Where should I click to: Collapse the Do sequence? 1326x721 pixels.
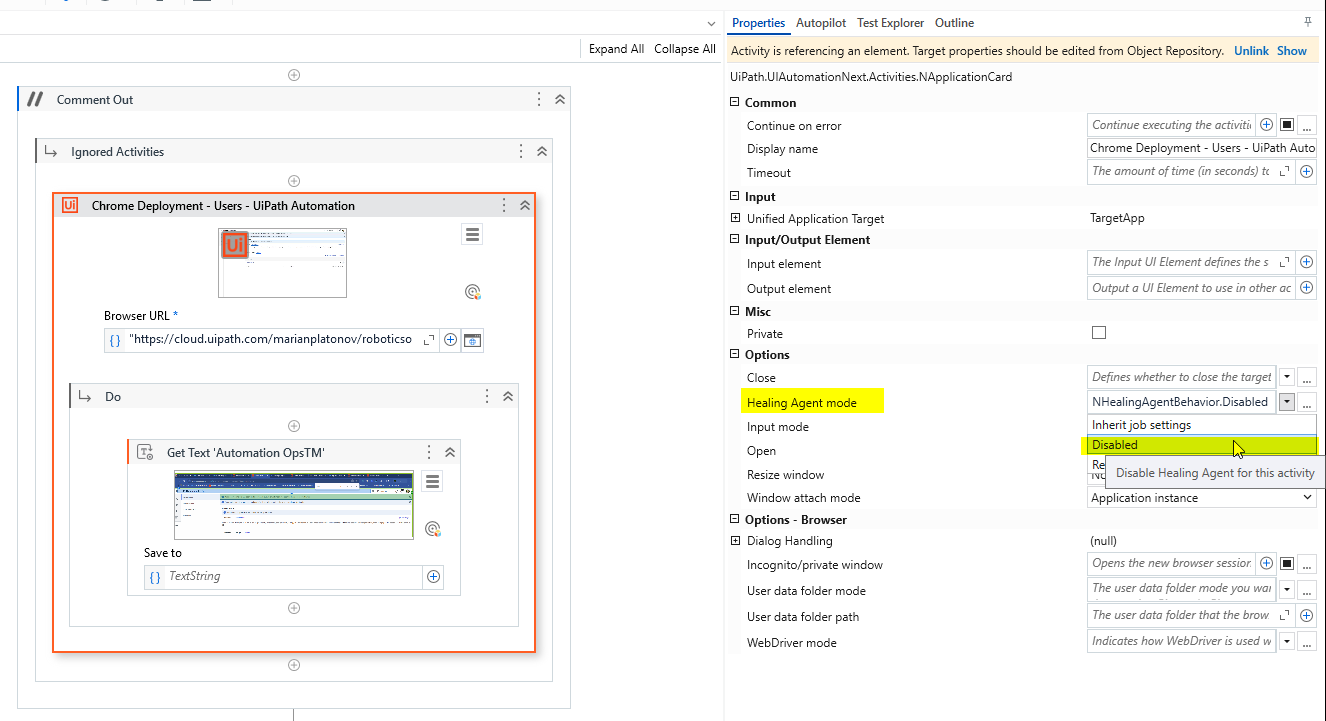pyautogui.click(x=508, y=396)
